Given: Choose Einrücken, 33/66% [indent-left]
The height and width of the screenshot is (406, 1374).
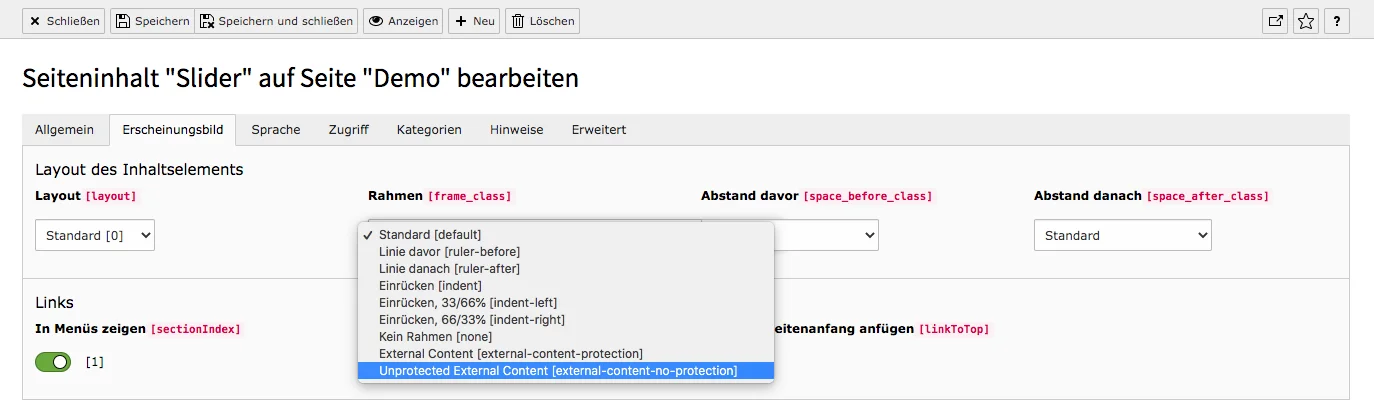Looking at the screenshot, I should (566, 302).
